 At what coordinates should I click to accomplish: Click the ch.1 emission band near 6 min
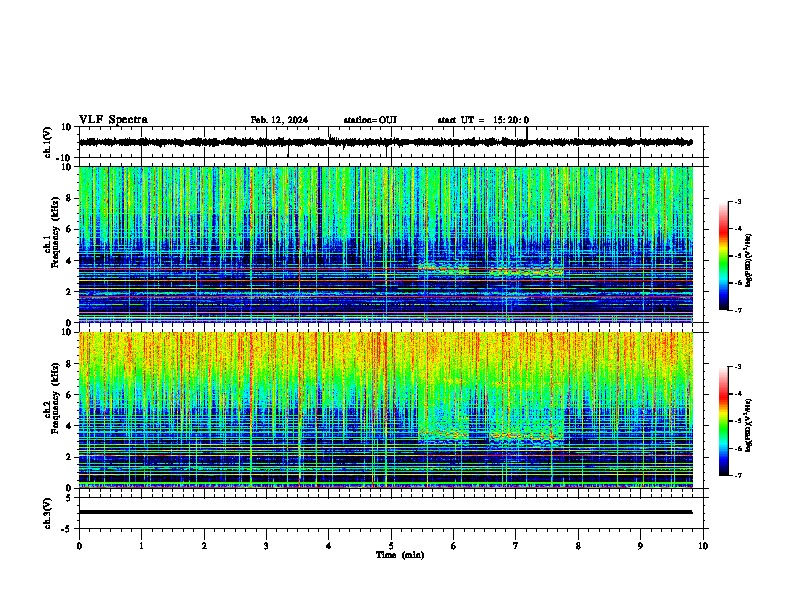[x=443, y=269]
